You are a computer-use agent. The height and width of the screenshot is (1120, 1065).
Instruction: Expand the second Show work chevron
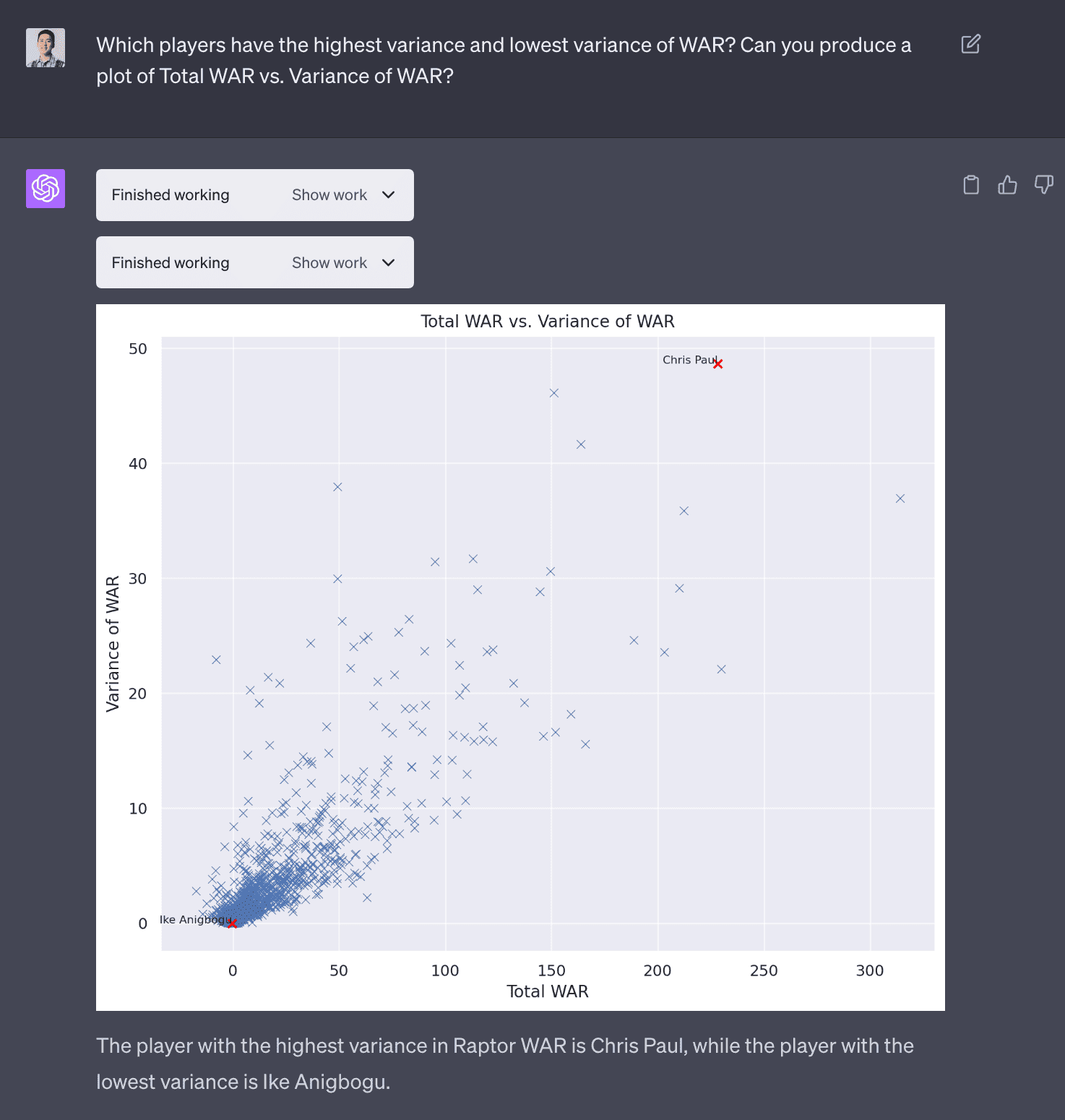point(389,263)
